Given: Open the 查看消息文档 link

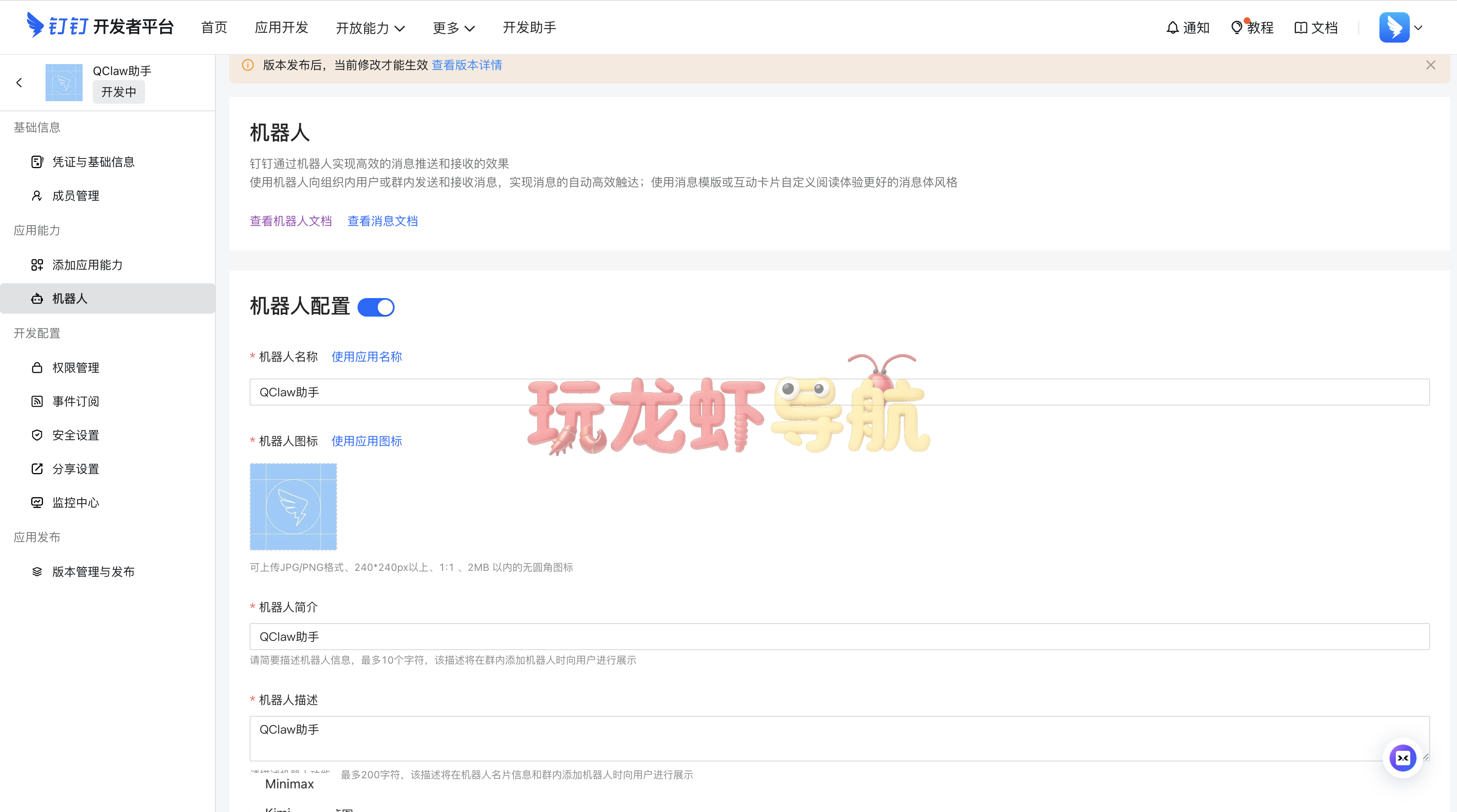Looking at the screenshot, I should click(382, 221).
